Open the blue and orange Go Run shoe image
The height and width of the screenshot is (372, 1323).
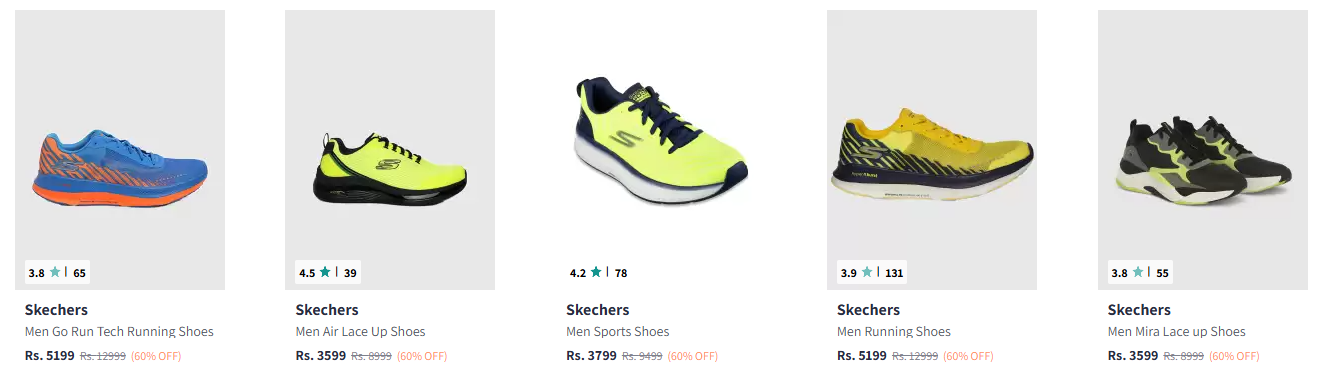point(120,150)
